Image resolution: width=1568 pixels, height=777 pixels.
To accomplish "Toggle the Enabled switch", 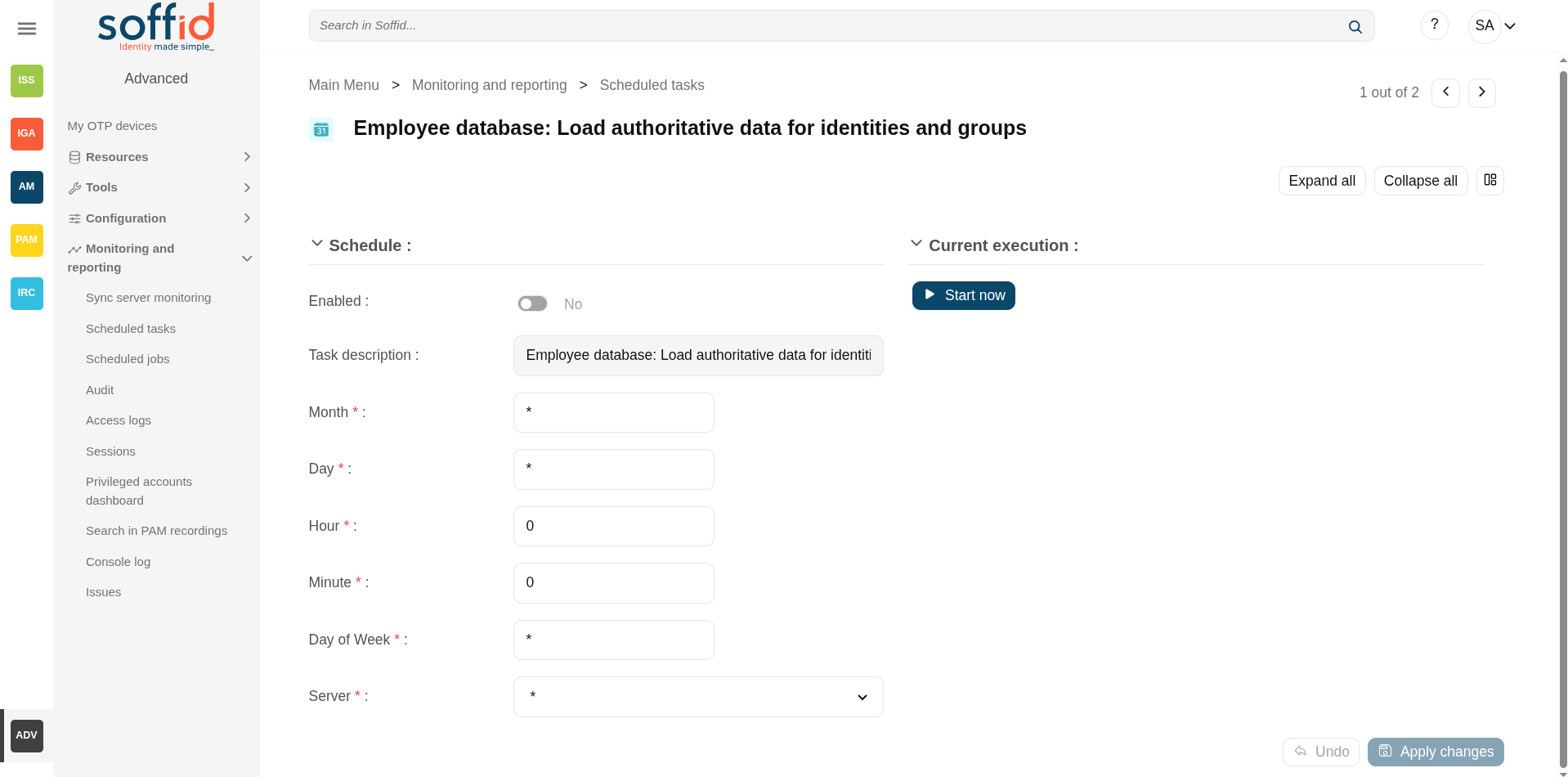I will tap(532, 303).
